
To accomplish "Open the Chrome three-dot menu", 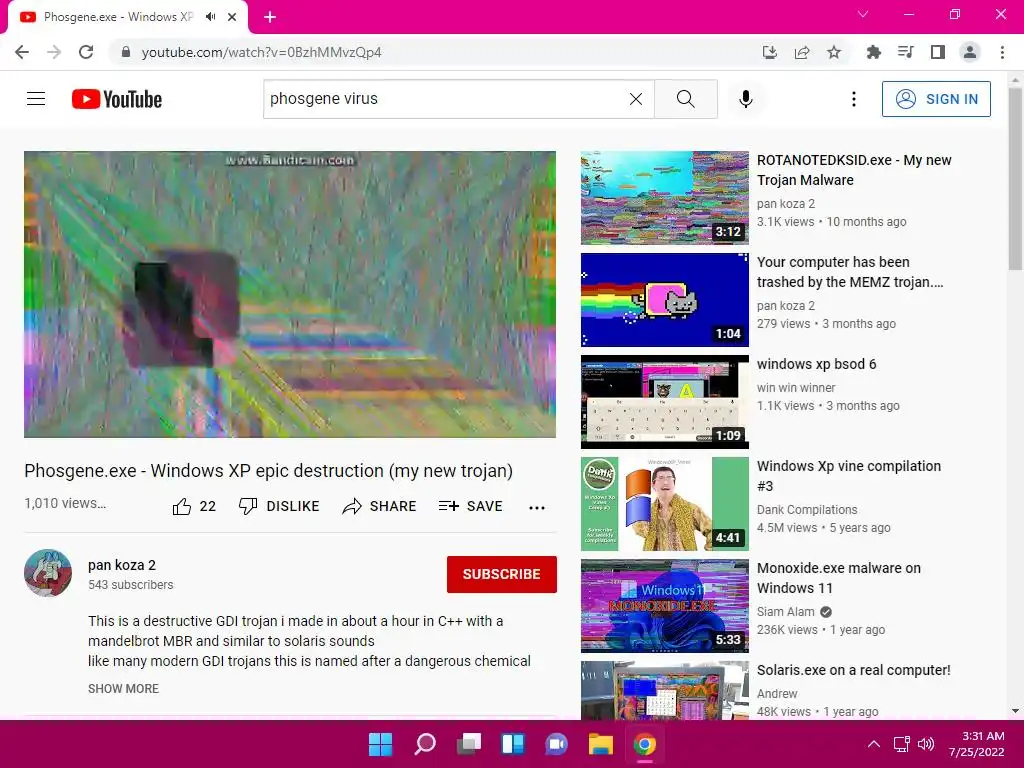I will (1002, 52).
